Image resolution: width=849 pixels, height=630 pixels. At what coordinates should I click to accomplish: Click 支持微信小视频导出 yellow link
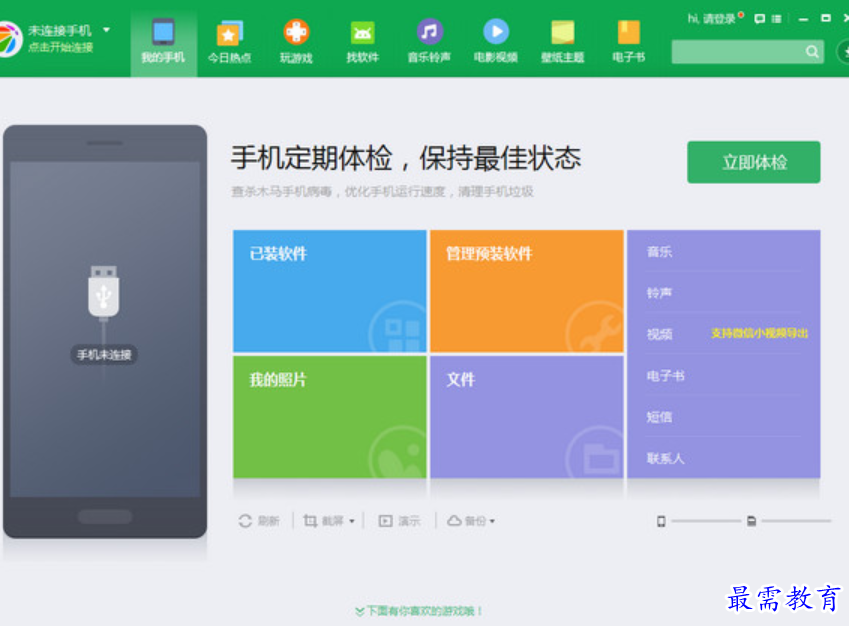759,333
